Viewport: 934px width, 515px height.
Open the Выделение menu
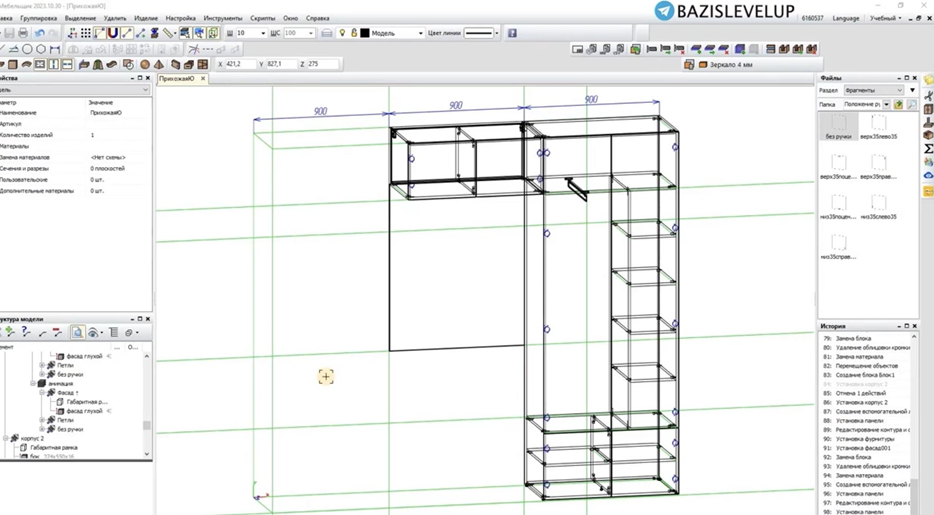click(x=80, y=18)
